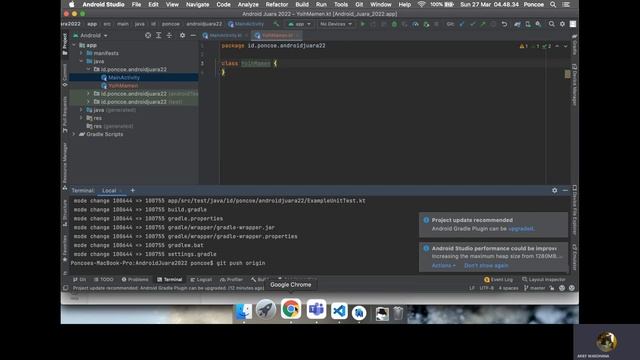
Task: Open Microsoft Teams from the dock
Action: (316, 310)
